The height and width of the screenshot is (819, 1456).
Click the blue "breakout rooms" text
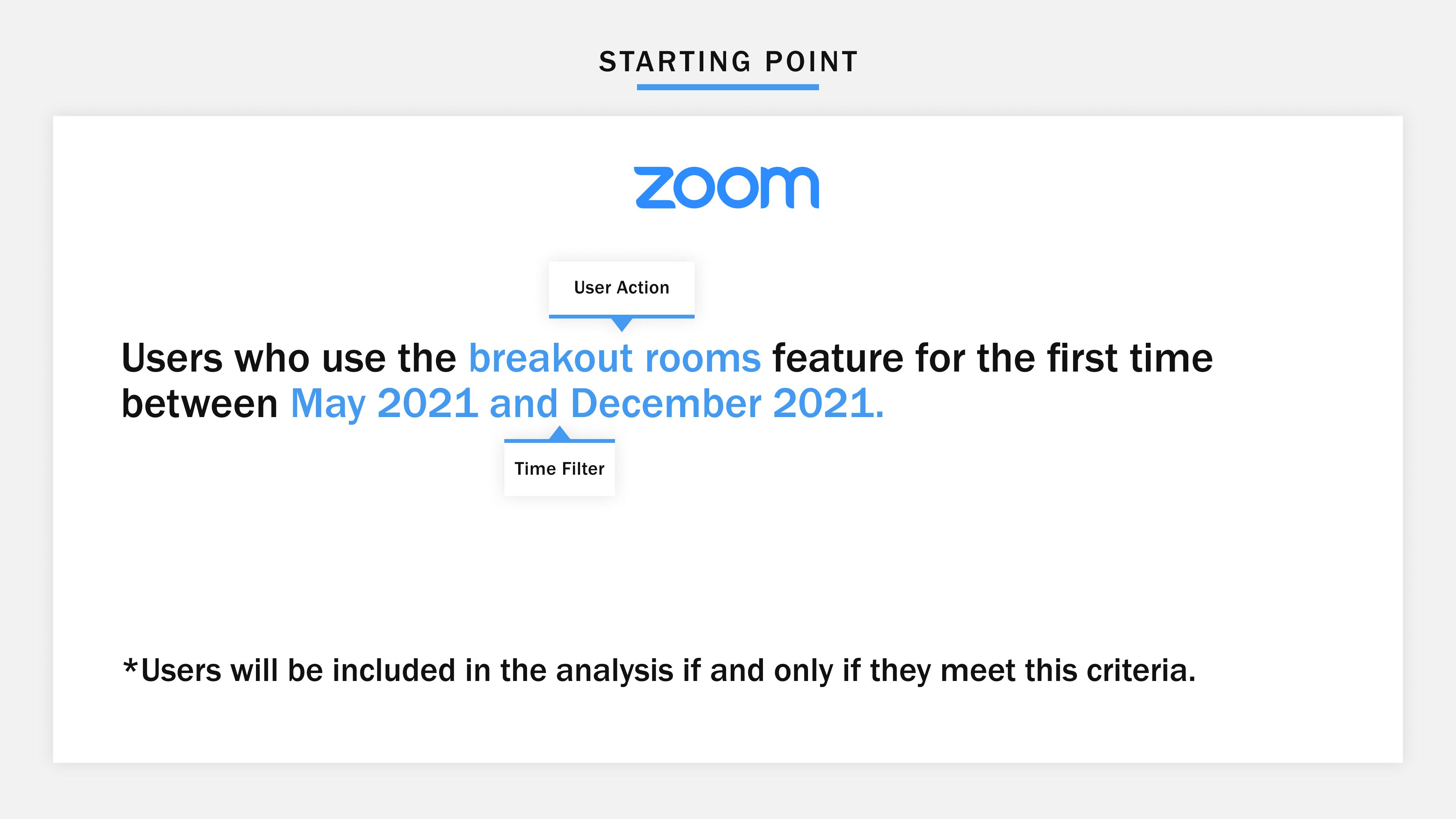tap(615, 358)
